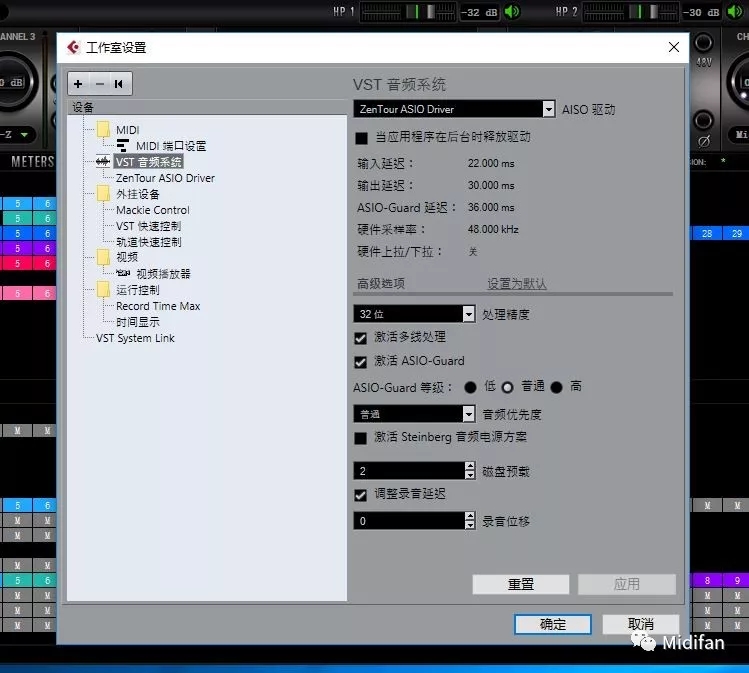Open the 音频优先度 dropdown set to 普通

tap(468, 414)
